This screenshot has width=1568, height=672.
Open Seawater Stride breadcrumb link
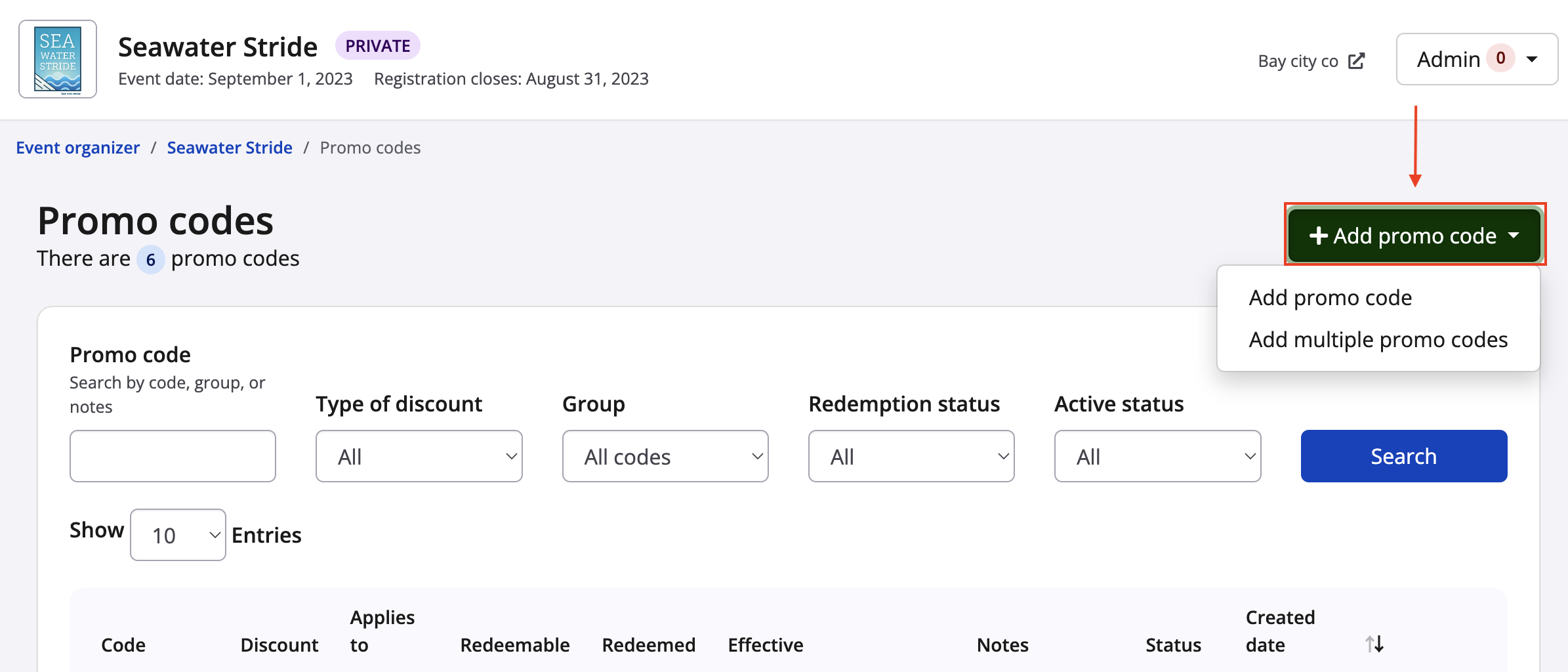[x=229, y=148]
